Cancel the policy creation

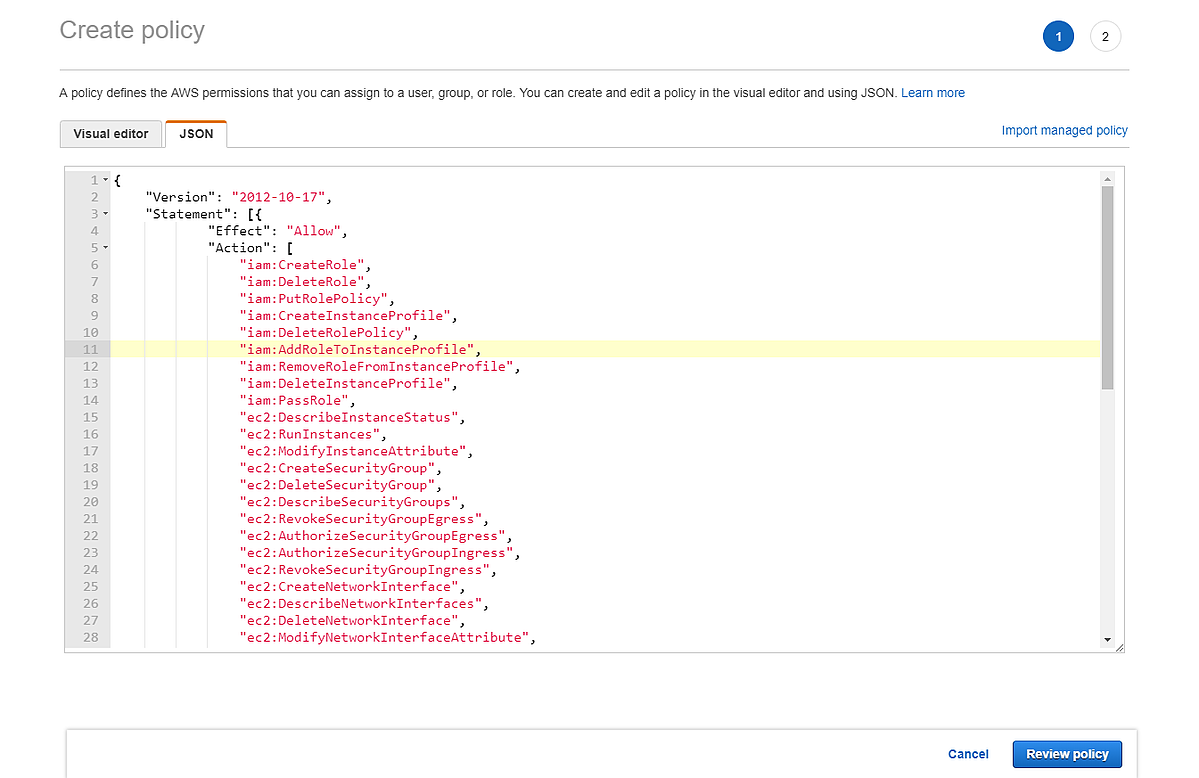coord(967,754)
